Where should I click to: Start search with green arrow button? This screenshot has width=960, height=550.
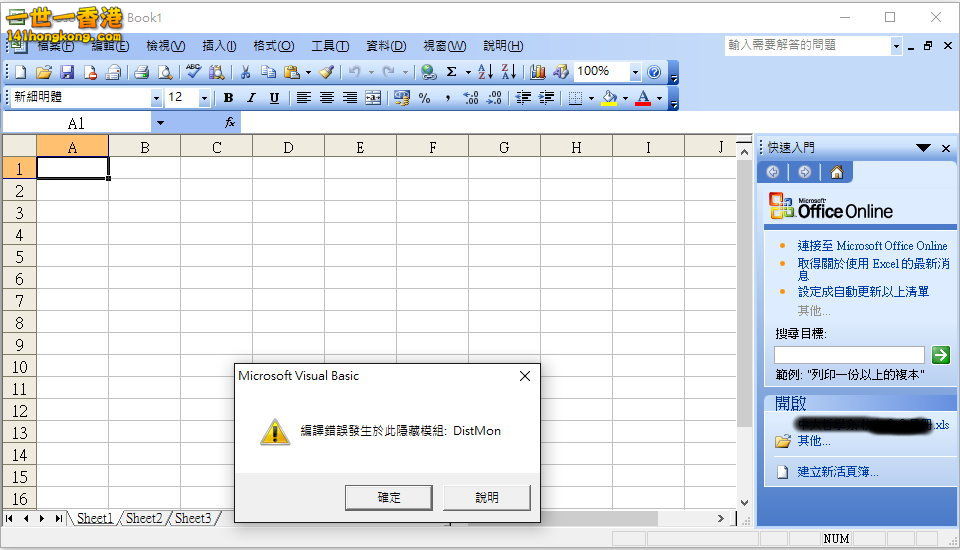[940, 355]
